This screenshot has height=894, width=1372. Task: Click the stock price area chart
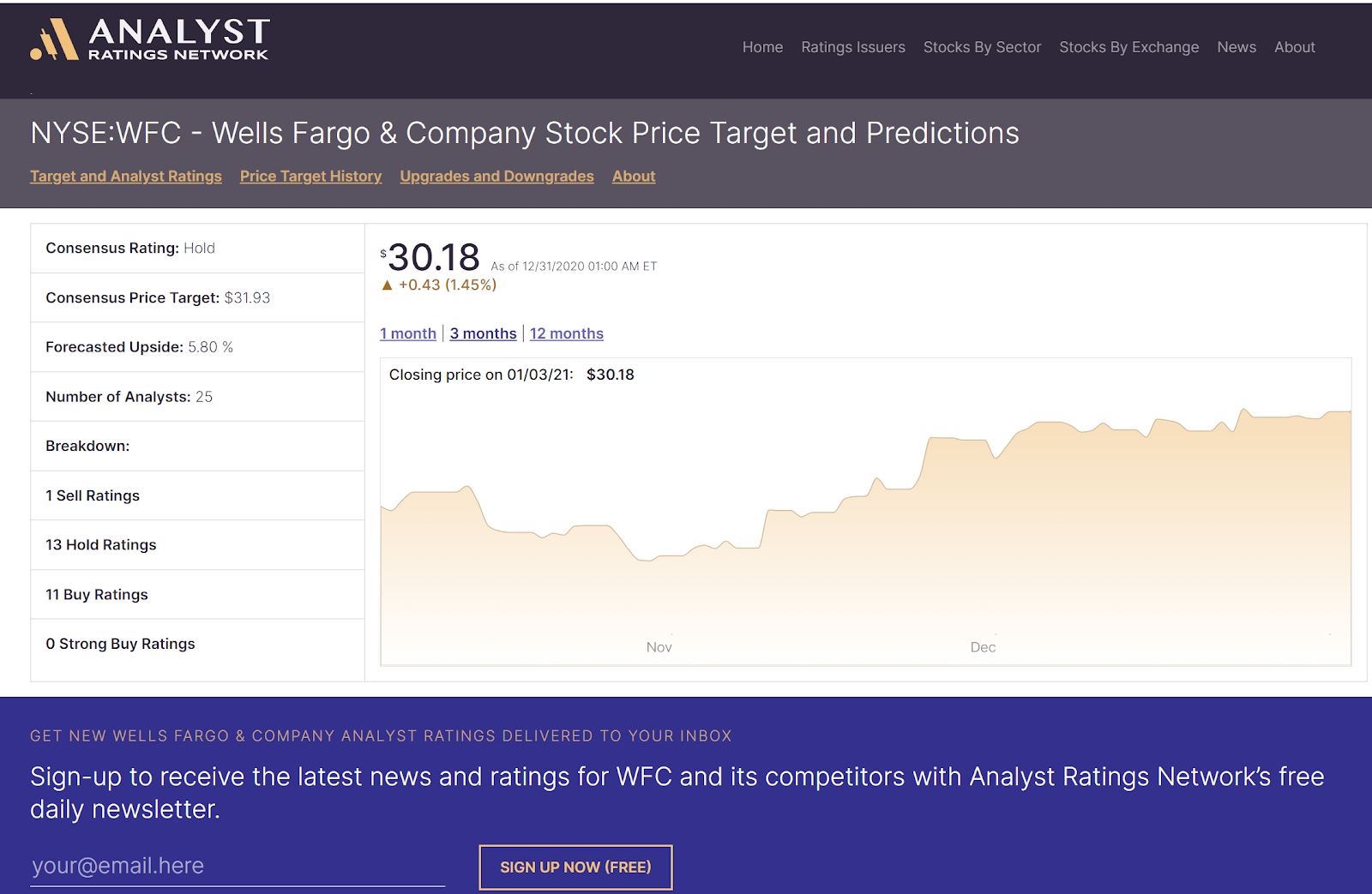[x=866, y=531]
